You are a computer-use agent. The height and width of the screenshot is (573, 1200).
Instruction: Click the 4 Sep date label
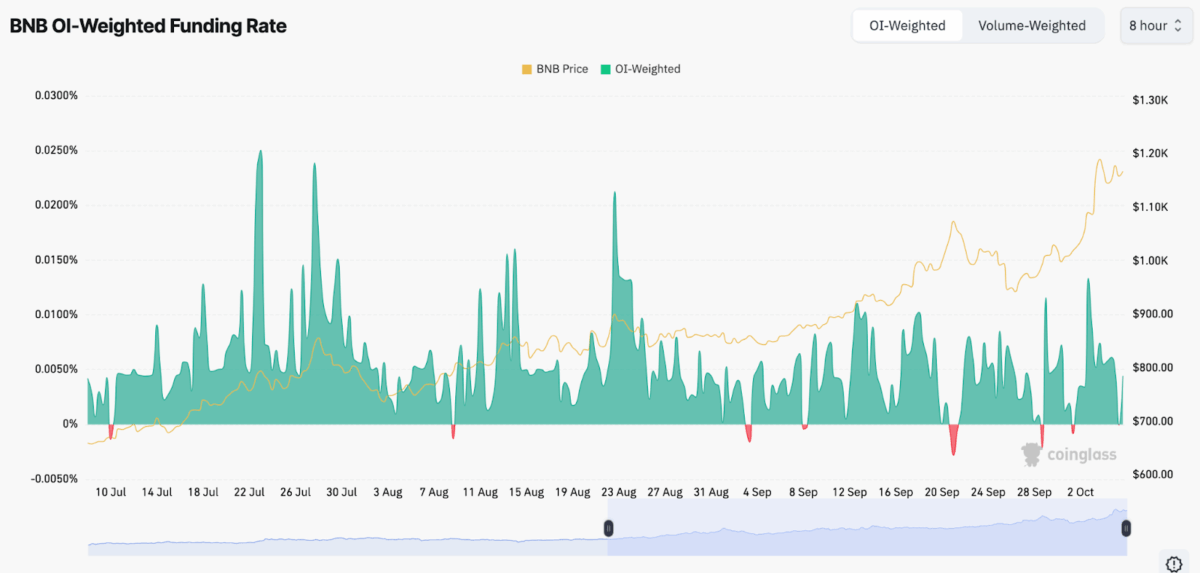[x=757, y=492]
